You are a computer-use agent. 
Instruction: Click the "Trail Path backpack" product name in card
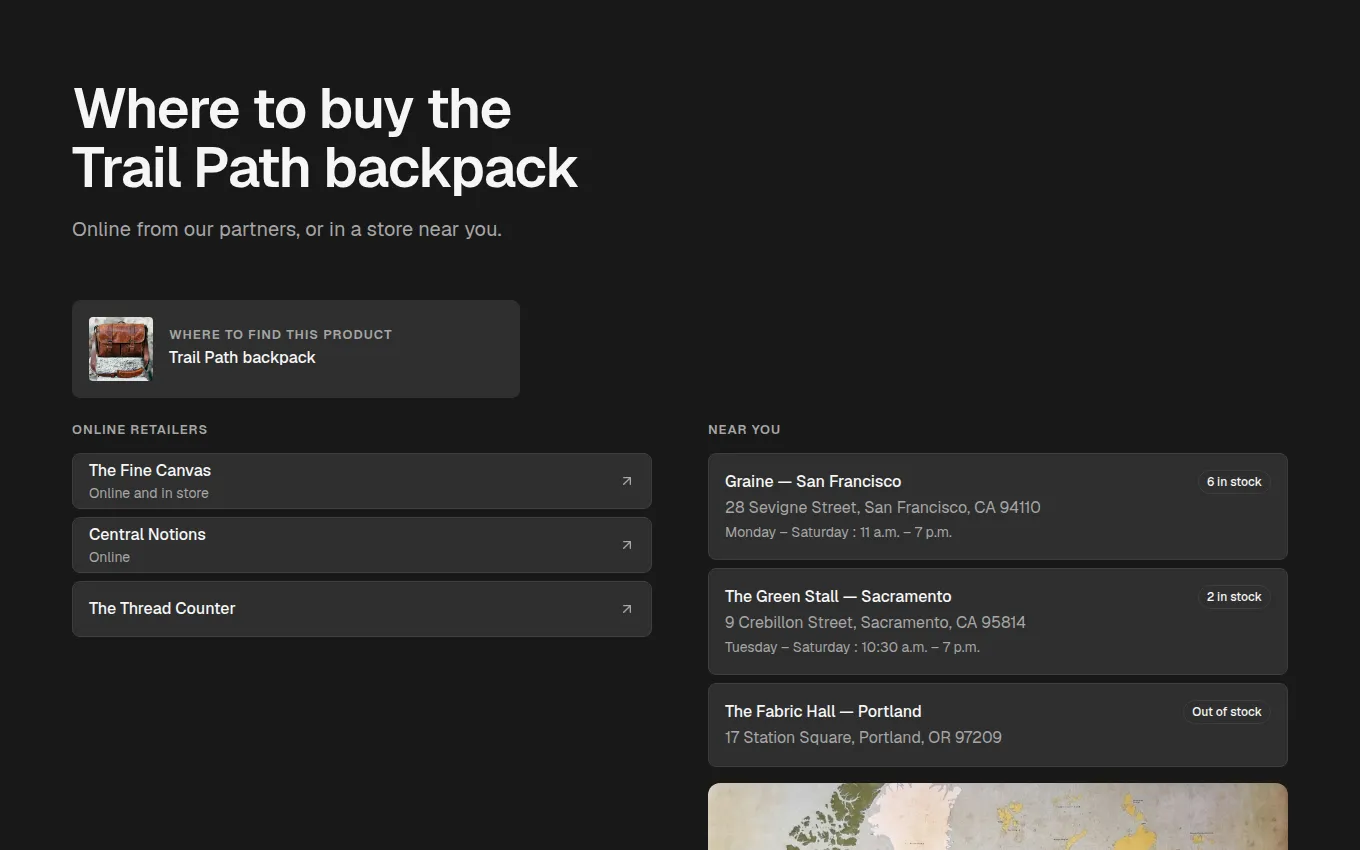click(x=242, y=357)
